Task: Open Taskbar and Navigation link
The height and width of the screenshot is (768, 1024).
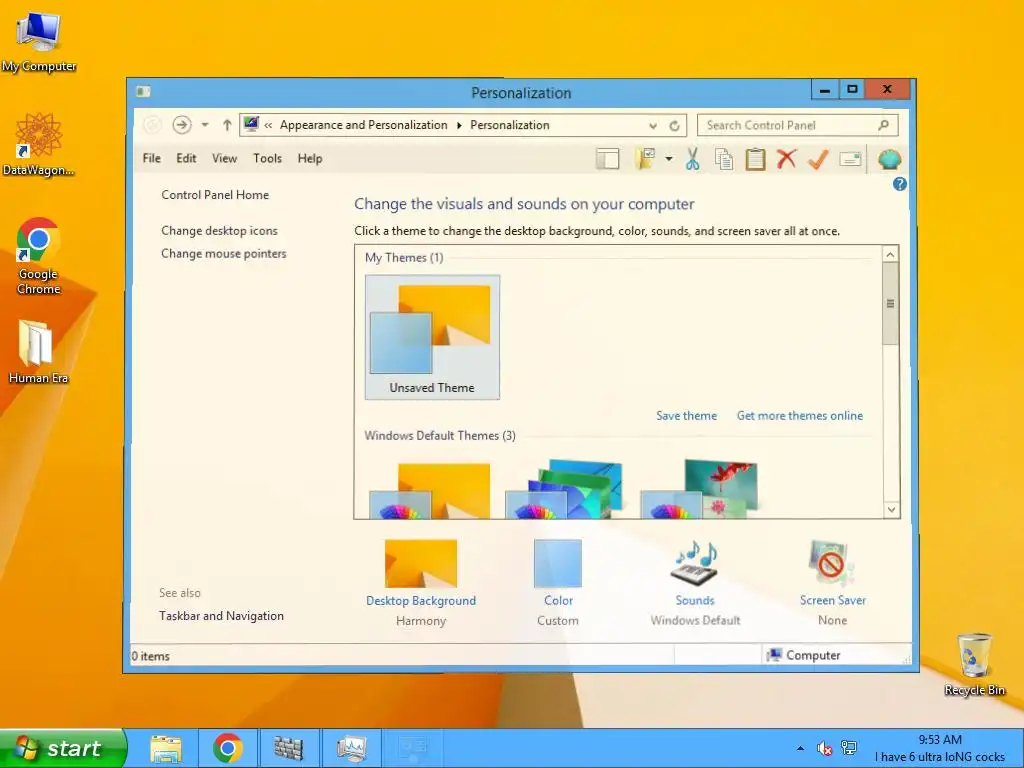Action: (221, 616)
